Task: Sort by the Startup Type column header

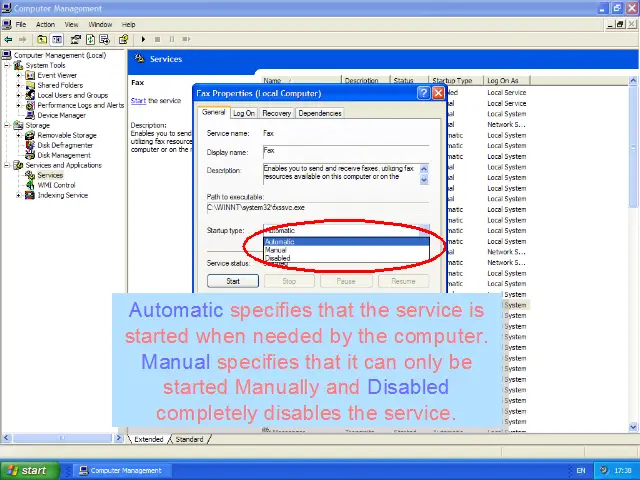Action: coord(456,80)
